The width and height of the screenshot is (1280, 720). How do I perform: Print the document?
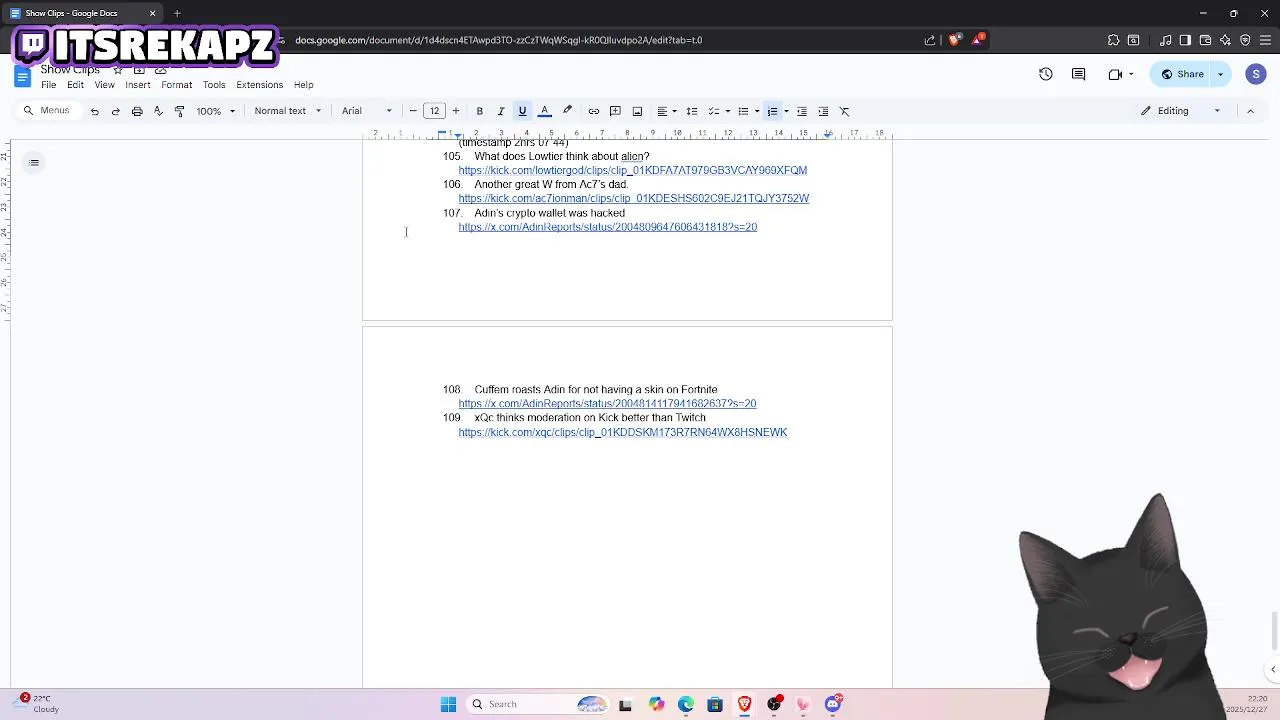tap(137, 111)
